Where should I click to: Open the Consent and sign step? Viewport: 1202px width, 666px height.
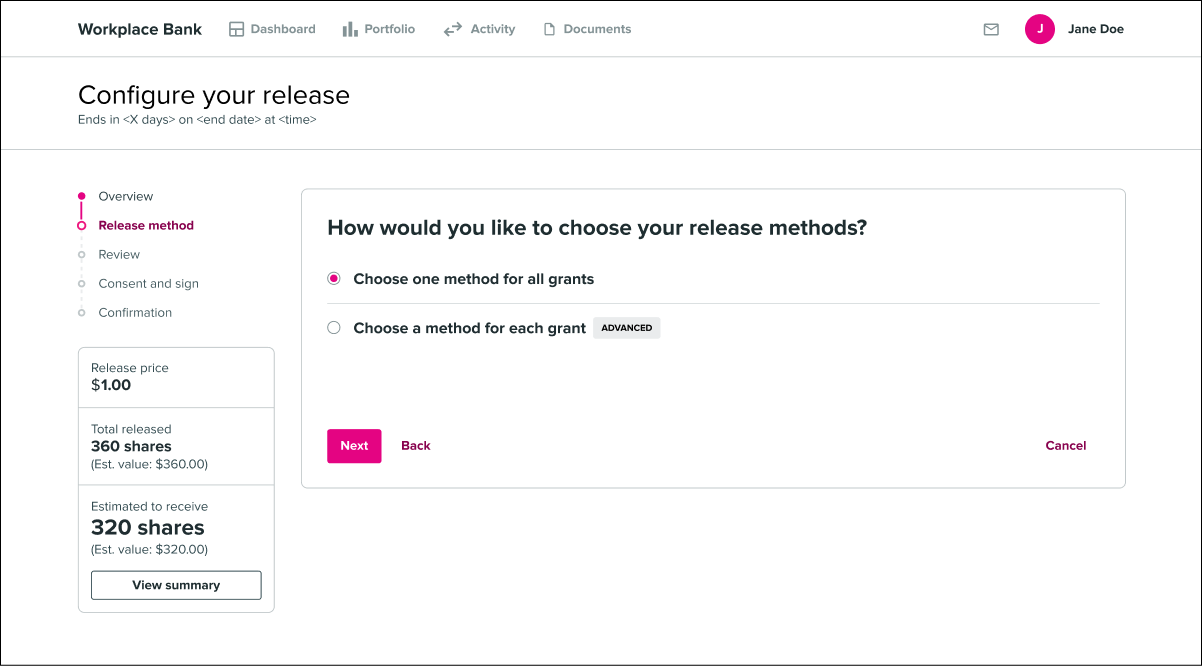[149, 284]
